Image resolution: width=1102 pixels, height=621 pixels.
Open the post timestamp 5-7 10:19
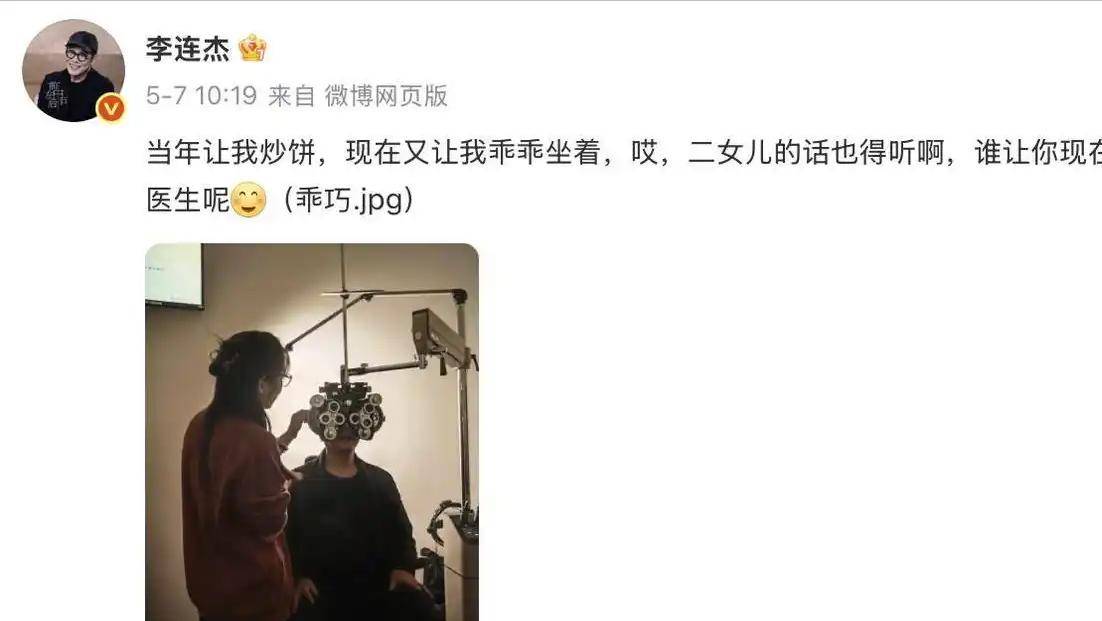202,96
